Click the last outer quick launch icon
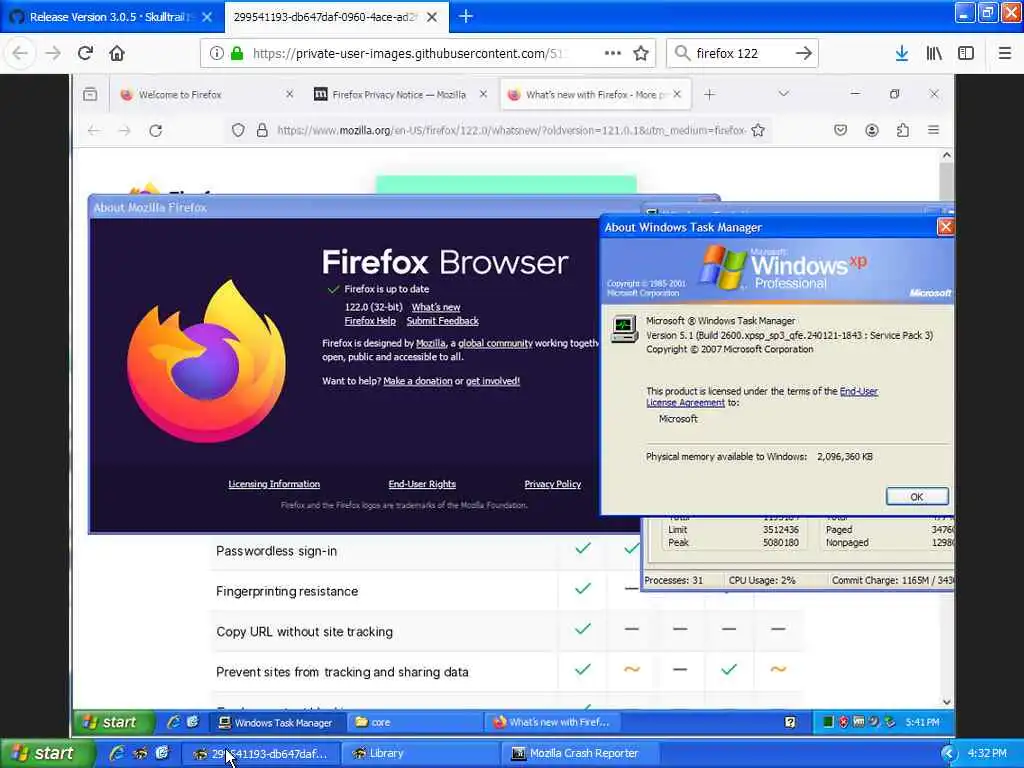Image resolution: width=1024 pixels, height=768 pixels. point(163,753)
